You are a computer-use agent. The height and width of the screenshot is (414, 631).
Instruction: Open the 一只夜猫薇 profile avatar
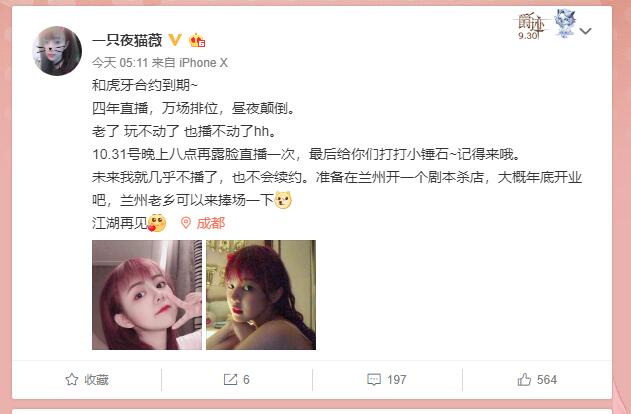(57, 51)
